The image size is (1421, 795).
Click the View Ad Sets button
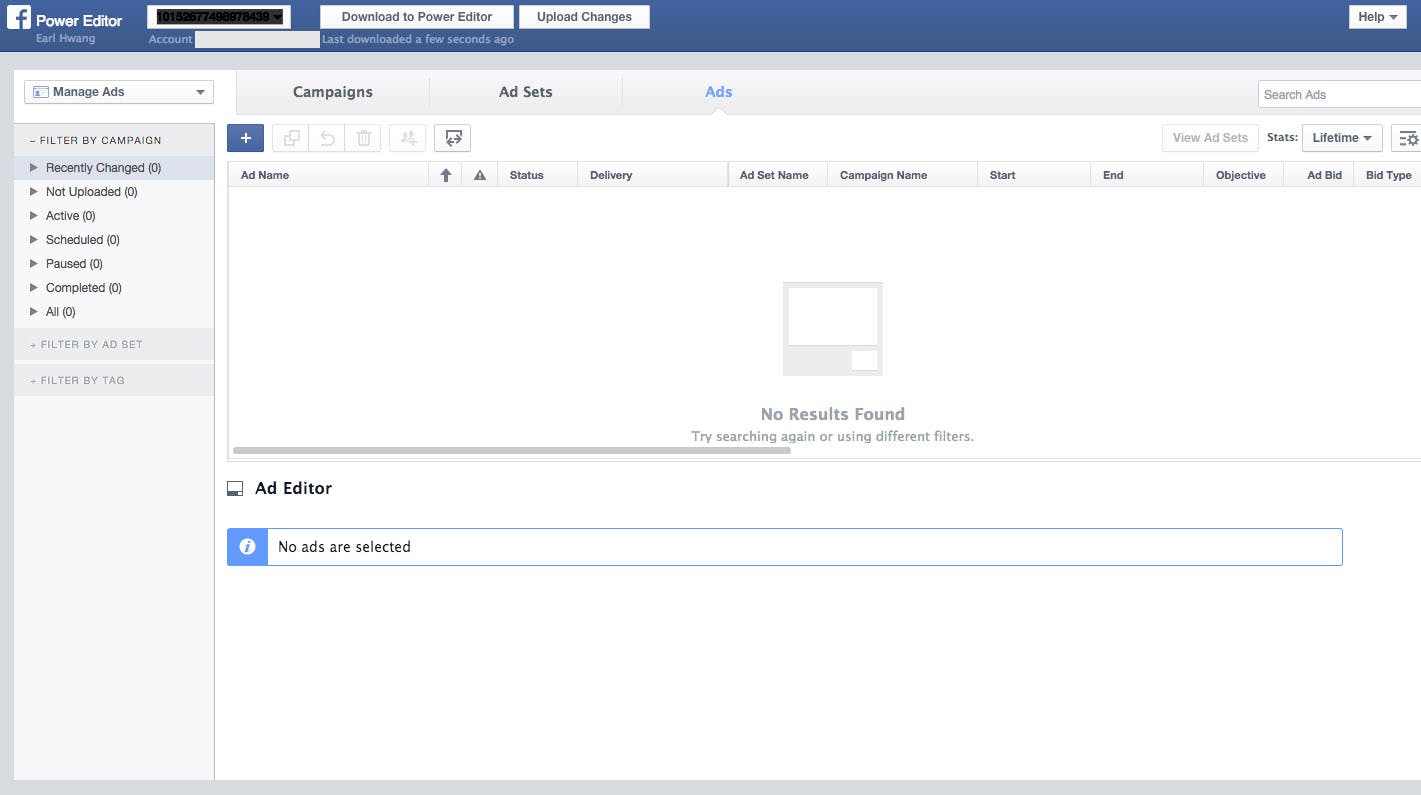point(1210,138)
